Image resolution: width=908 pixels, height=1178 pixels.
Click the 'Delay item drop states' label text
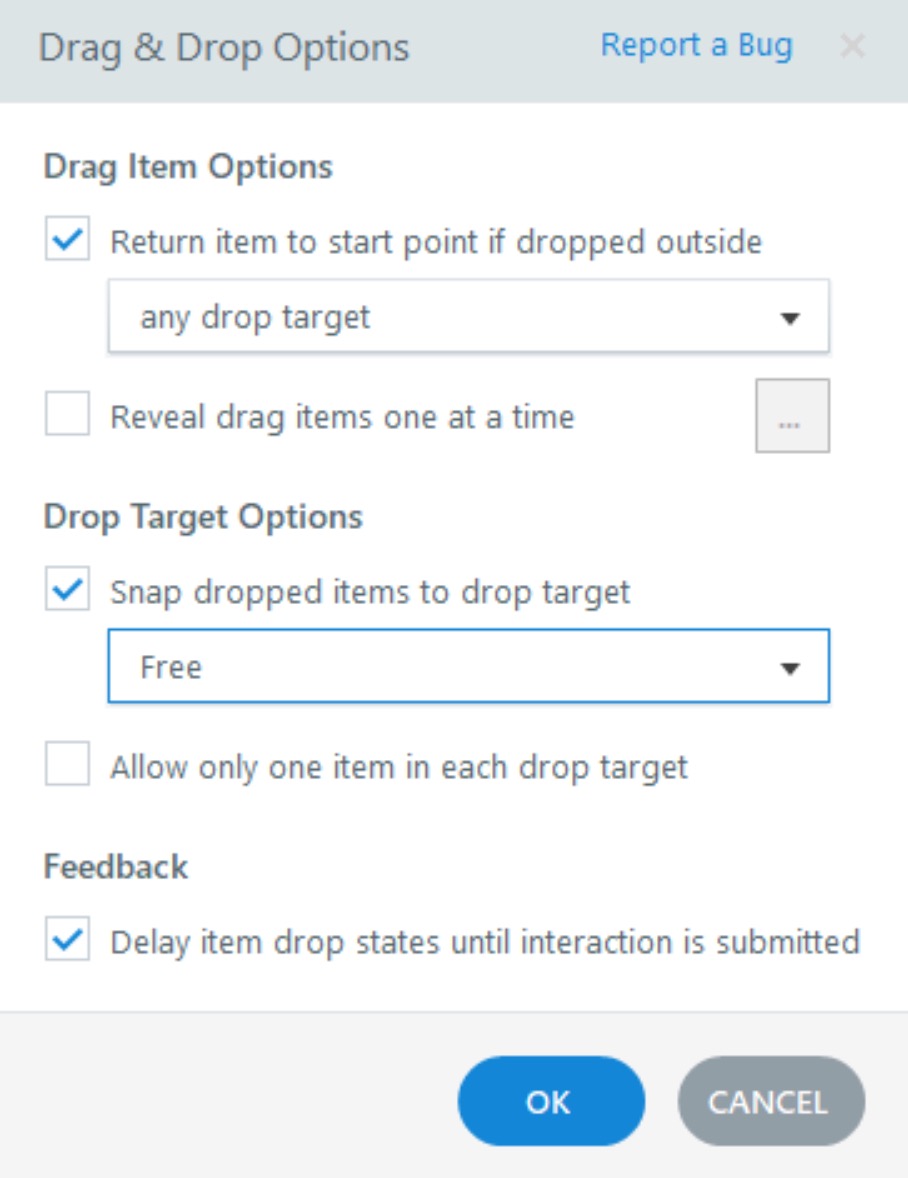click(485, 942)
